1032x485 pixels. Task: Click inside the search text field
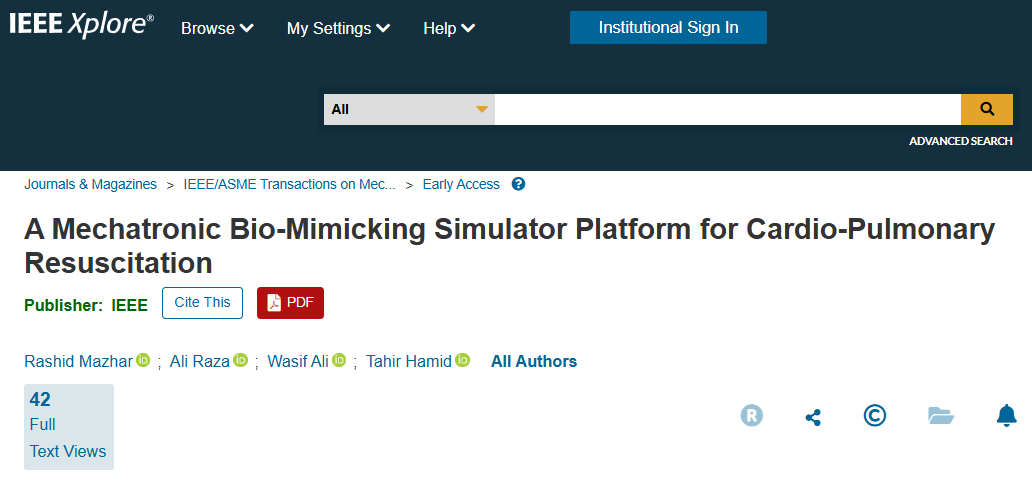pos(727,109)
